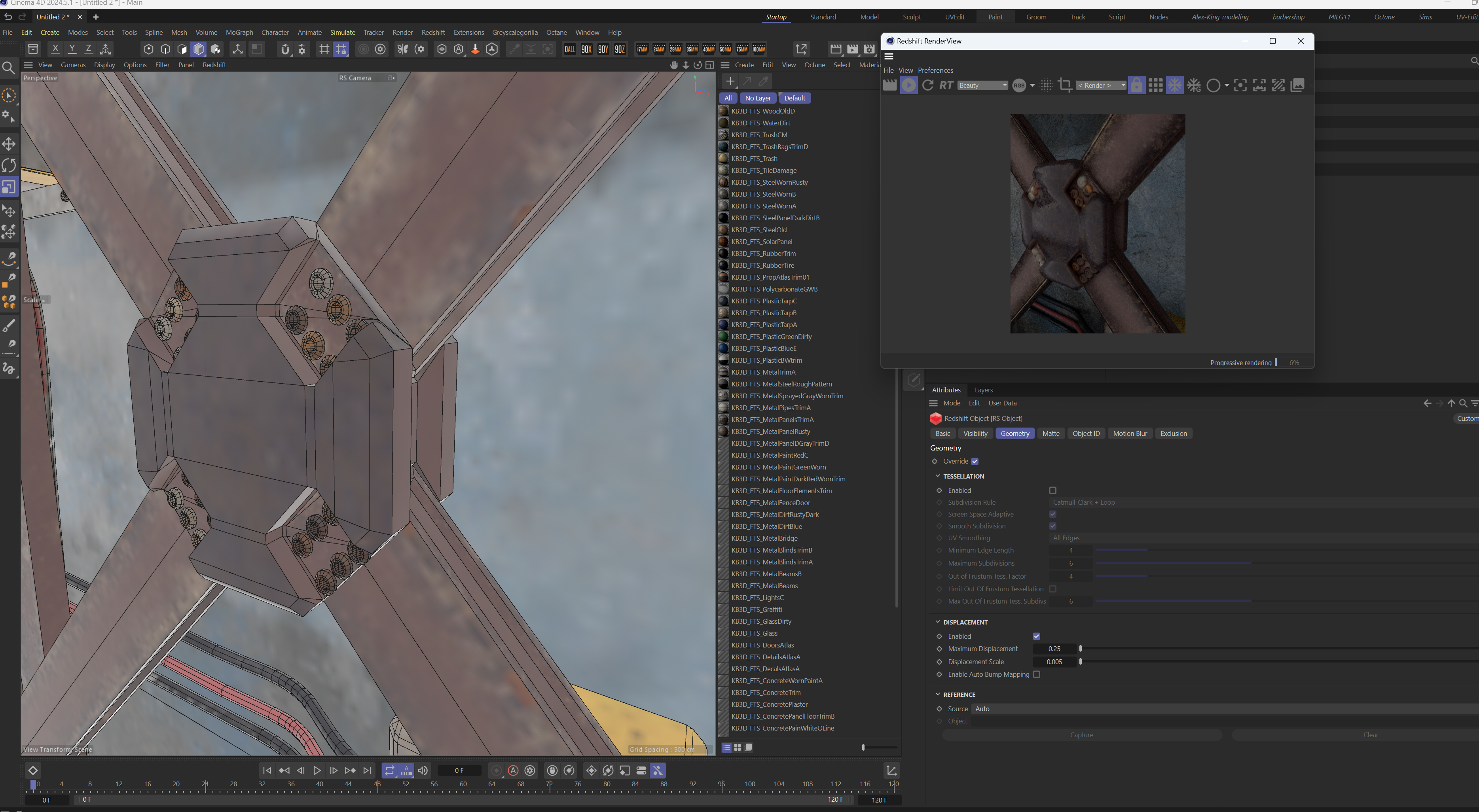Screen dimensions: 1479x812
Task: Toggle Screen Space Adaptive checkbox
Action: [x=1052, y=514]
